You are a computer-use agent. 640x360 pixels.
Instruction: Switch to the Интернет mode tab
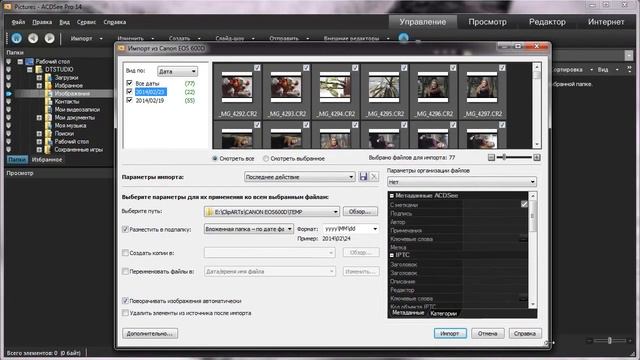[x=606, y=22]
